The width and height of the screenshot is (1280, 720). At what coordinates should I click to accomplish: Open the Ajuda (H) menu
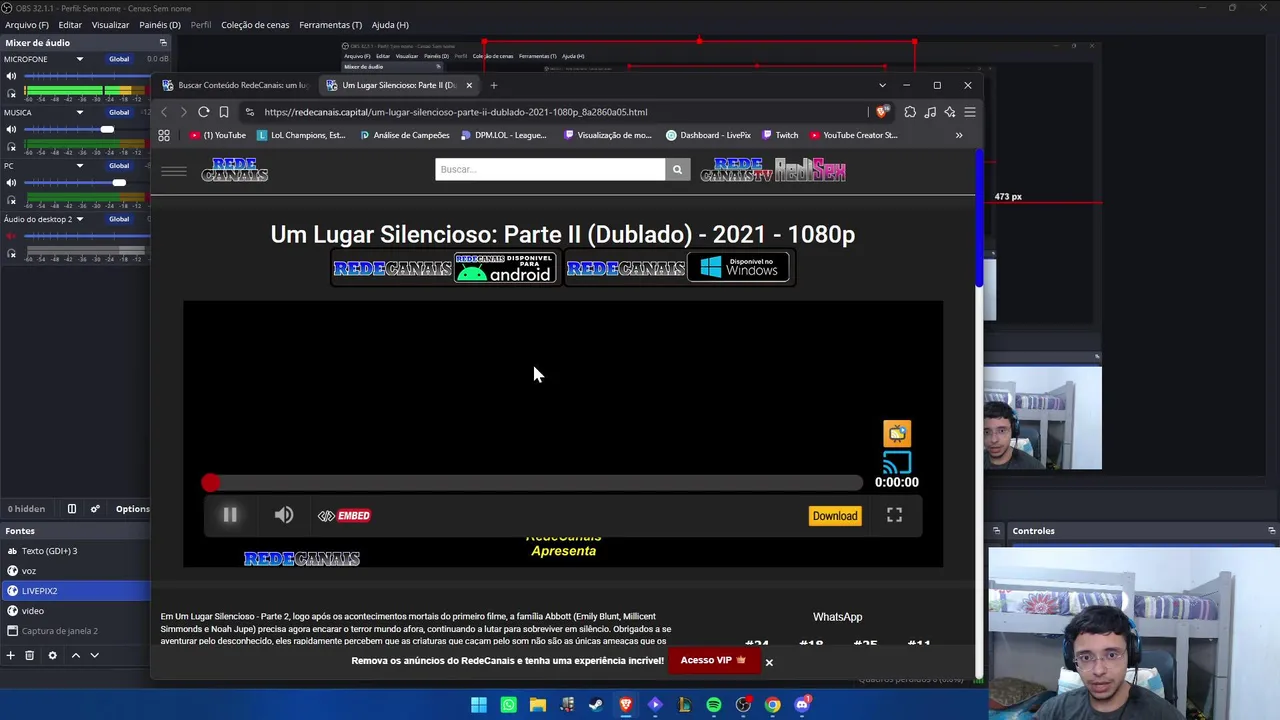[x=390, y=25]
